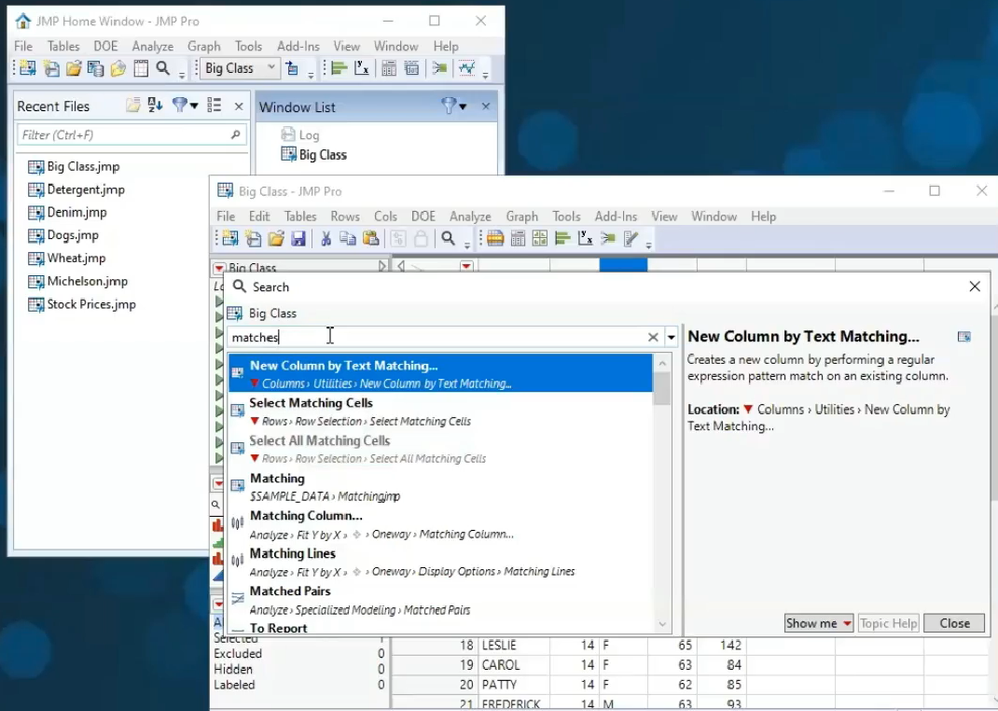Sort recent files with the A-Z icon

[x=155, y=106]
